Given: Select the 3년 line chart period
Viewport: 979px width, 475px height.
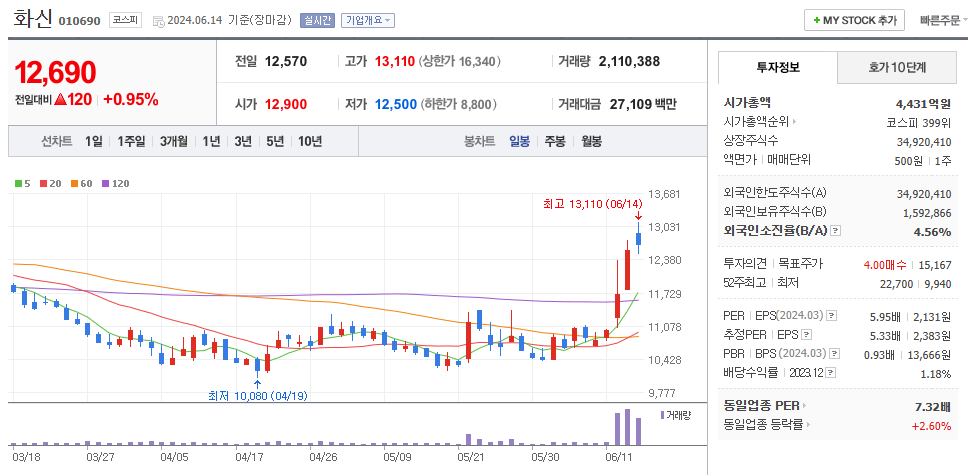Looking at the screenshot, I should click(243, 141).
